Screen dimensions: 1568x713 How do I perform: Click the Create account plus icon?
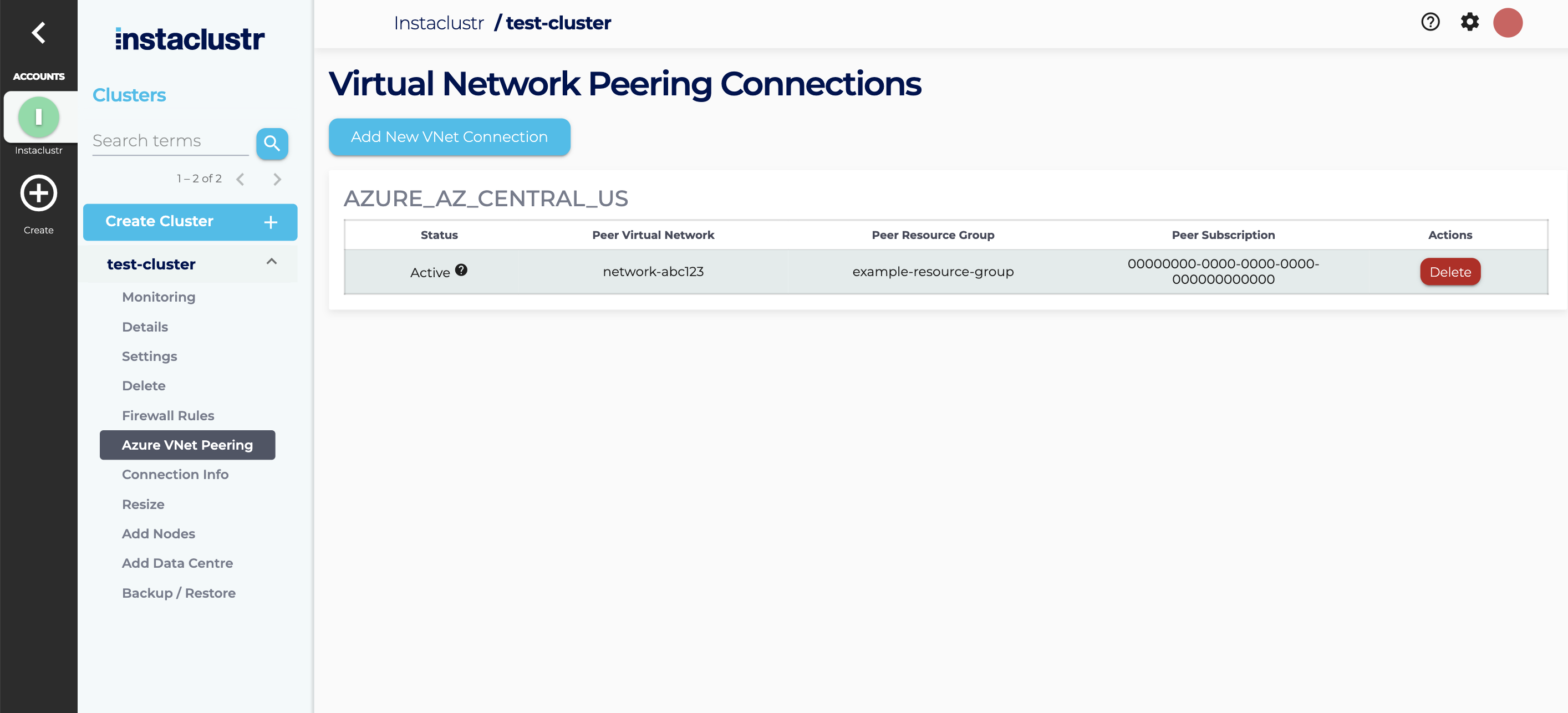tap(38, 193)
